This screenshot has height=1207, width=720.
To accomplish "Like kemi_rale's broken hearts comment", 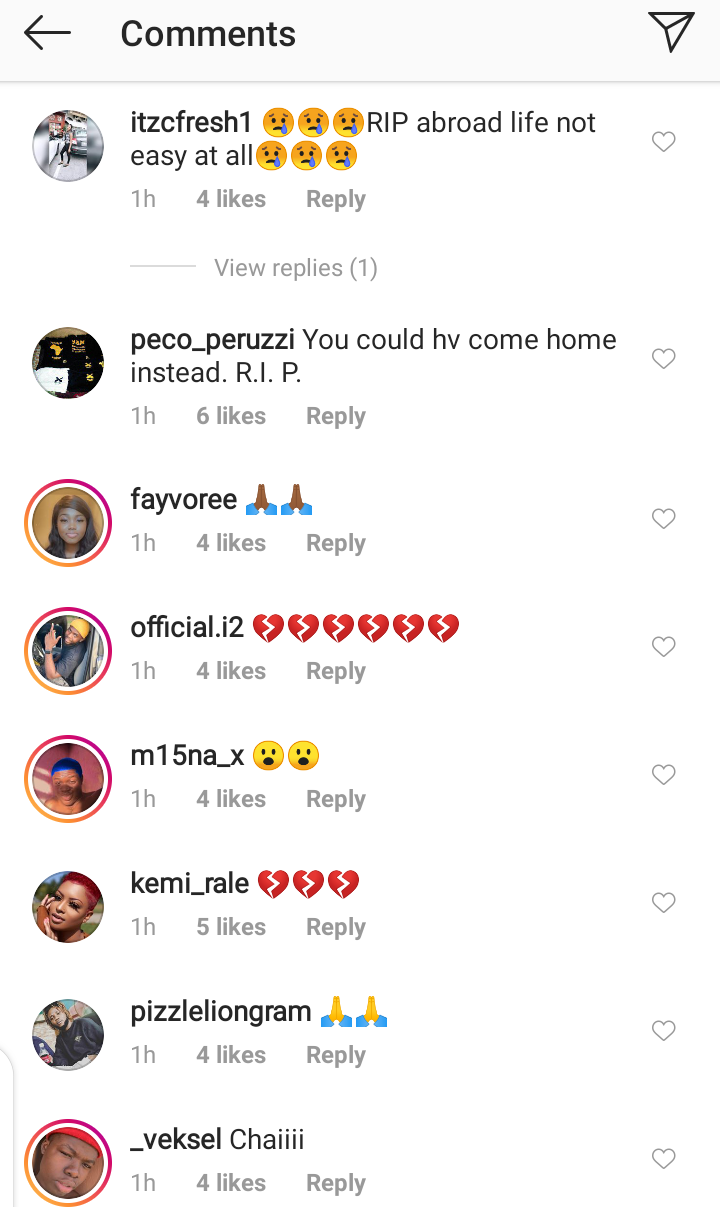I will coord(663,903).
